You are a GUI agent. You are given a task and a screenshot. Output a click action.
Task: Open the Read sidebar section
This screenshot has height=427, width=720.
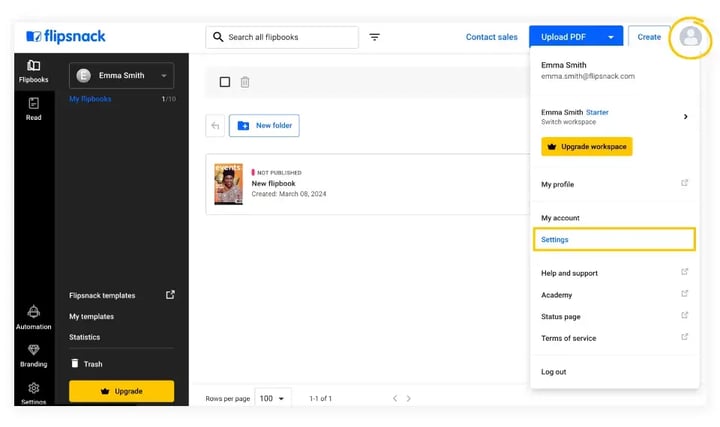click(x=34, y=109)
